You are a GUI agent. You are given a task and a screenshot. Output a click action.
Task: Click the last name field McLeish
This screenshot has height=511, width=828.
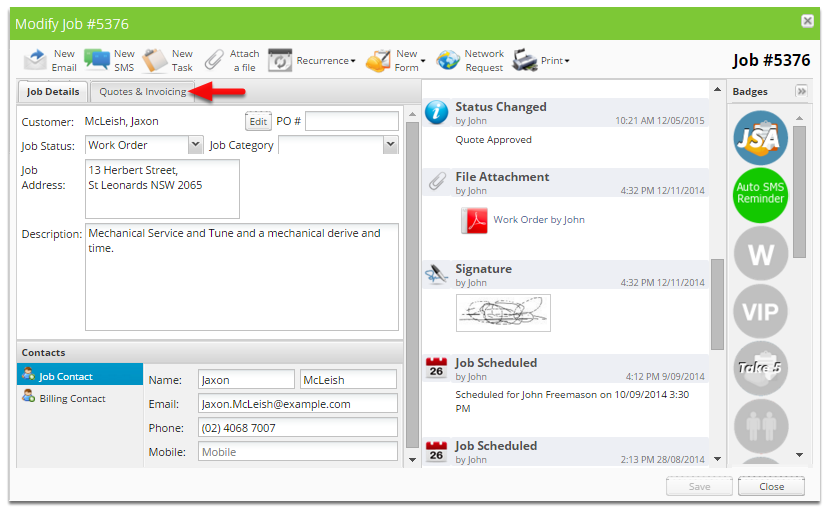pyautogui.click(x=349, y=380)
